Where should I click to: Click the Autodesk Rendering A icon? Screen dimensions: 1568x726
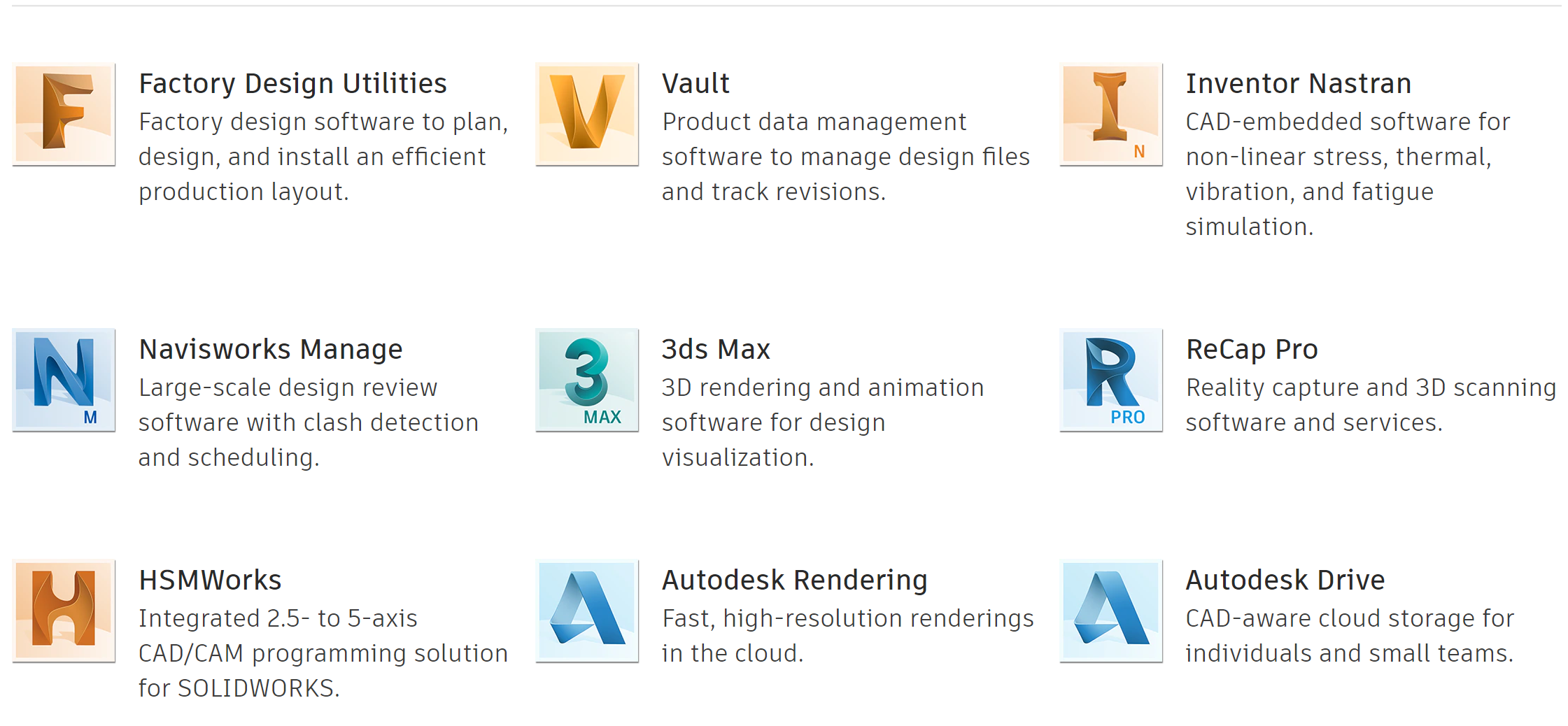pyautogui.click(x=587, y=611)
